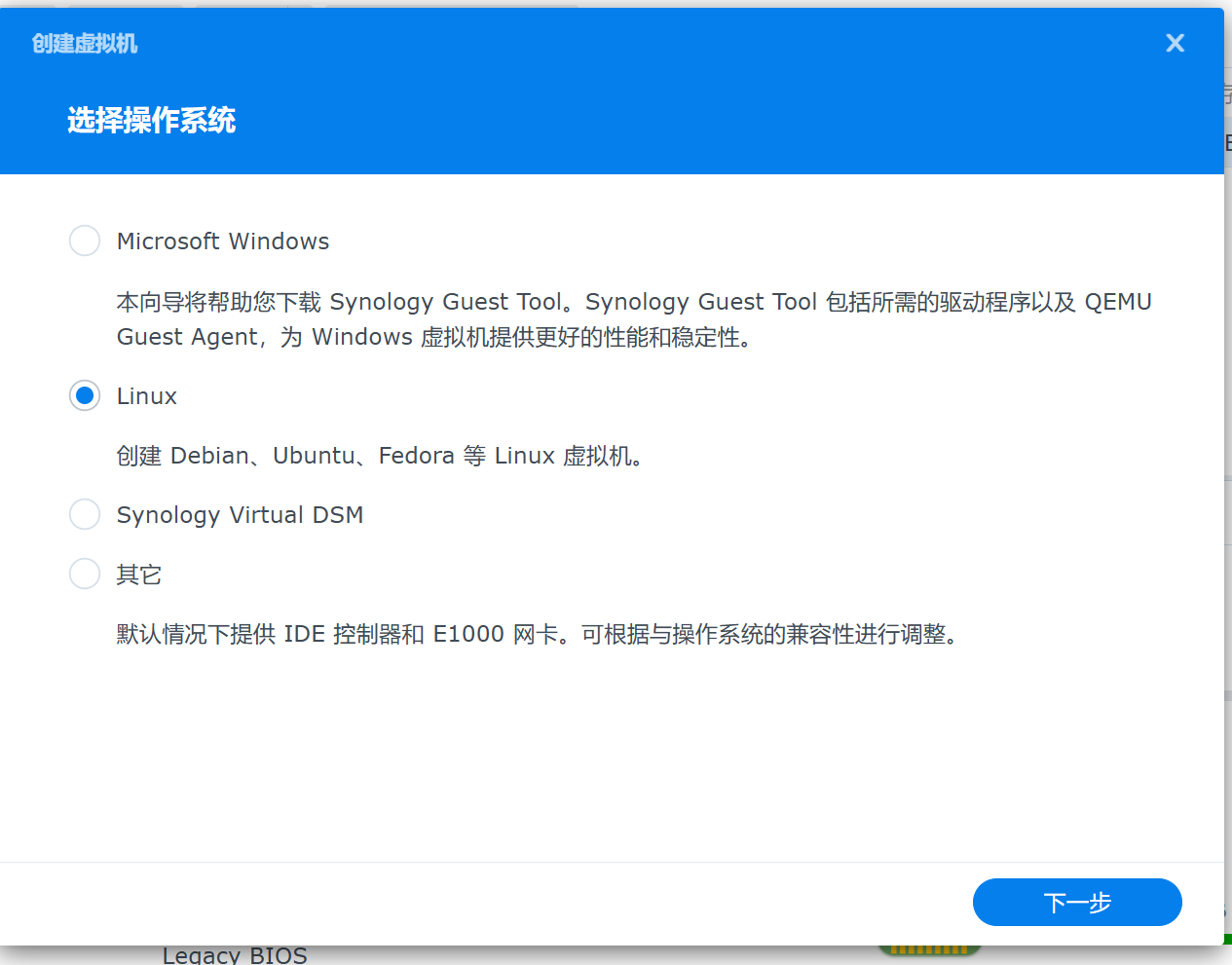Choose the Synology Virtual DSM option
1232x965 pixels.
85,514
